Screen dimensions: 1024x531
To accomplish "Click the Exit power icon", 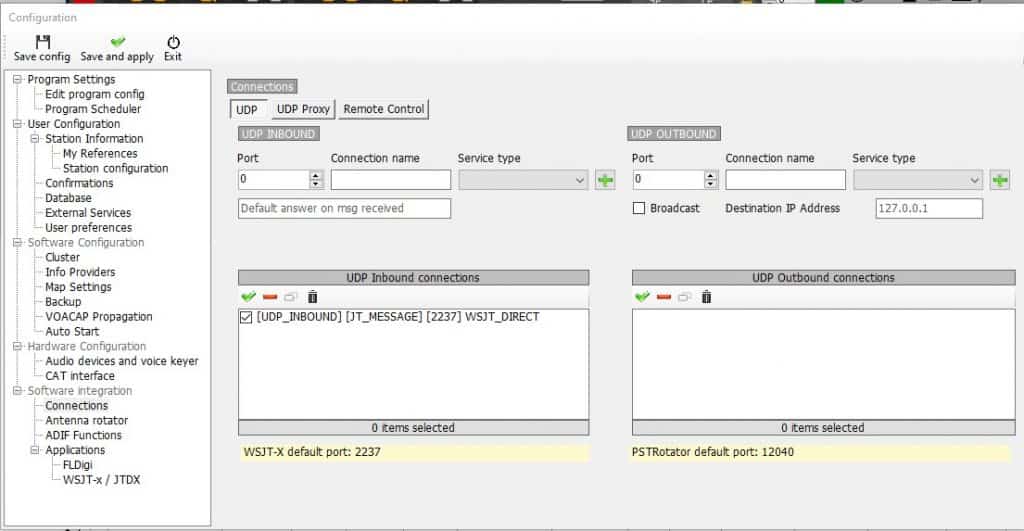I will [173, 42].
